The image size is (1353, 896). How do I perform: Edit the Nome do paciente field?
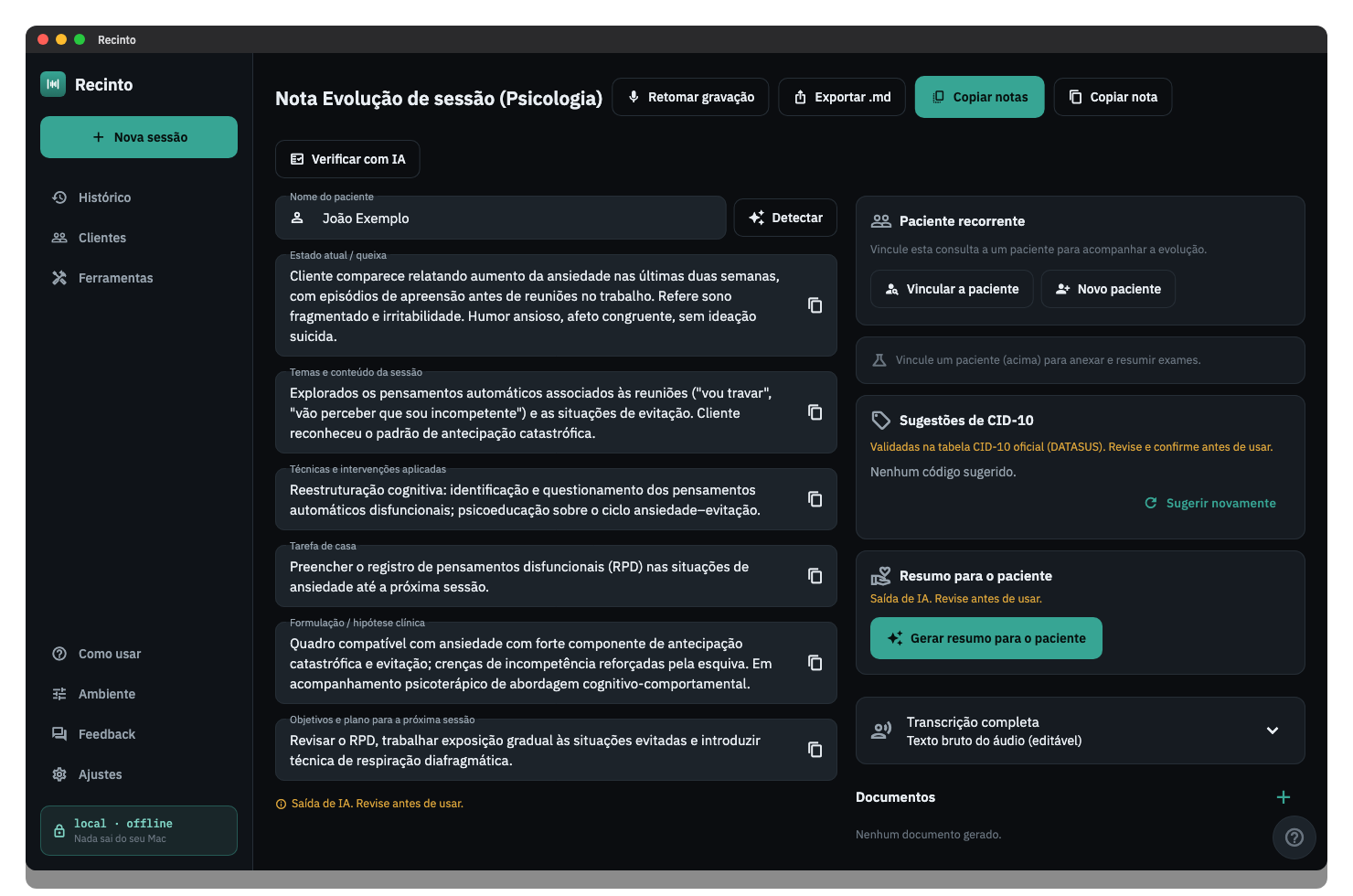coord(501,219)
